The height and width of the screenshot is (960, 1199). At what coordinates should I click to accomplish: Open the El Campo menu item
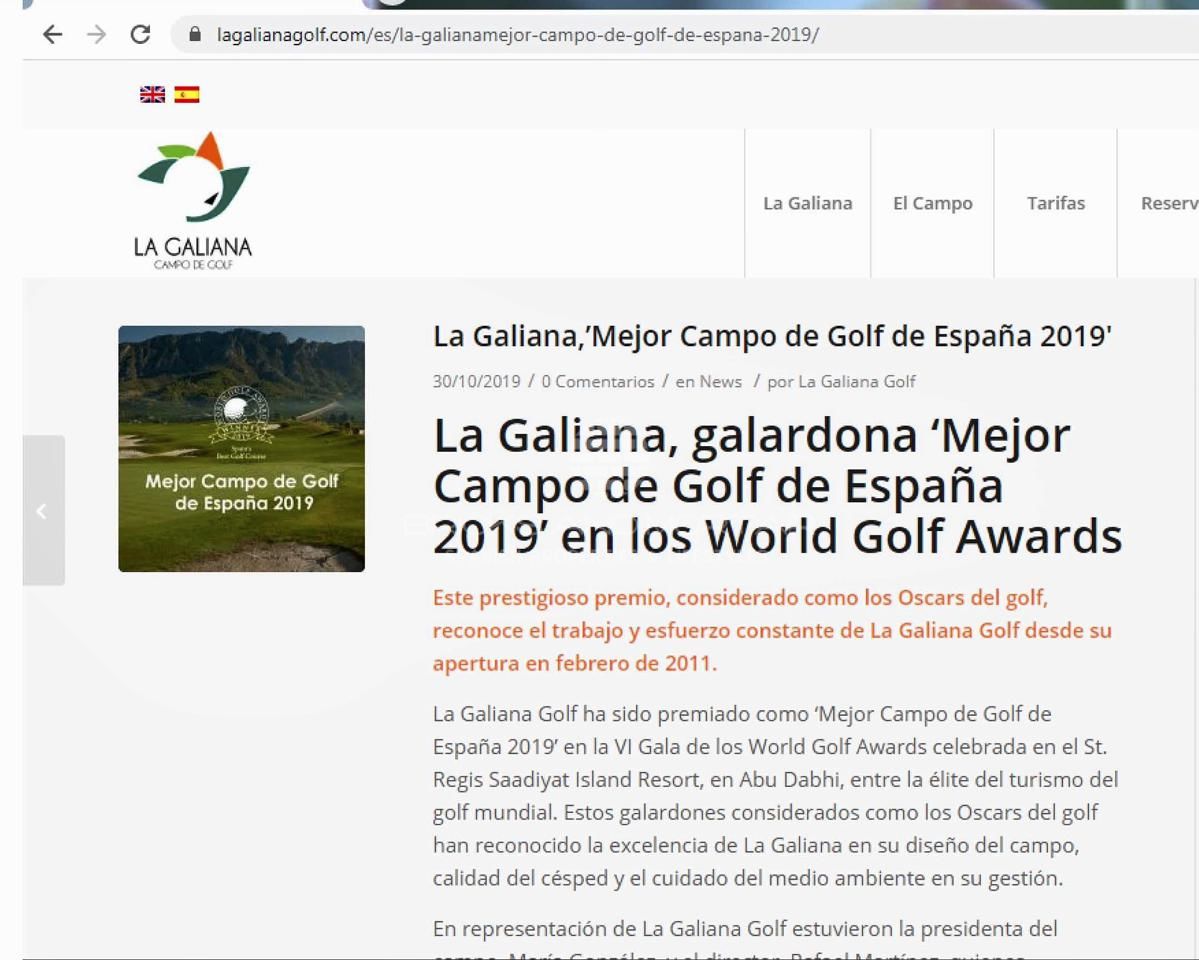click(x=932, y=204)
